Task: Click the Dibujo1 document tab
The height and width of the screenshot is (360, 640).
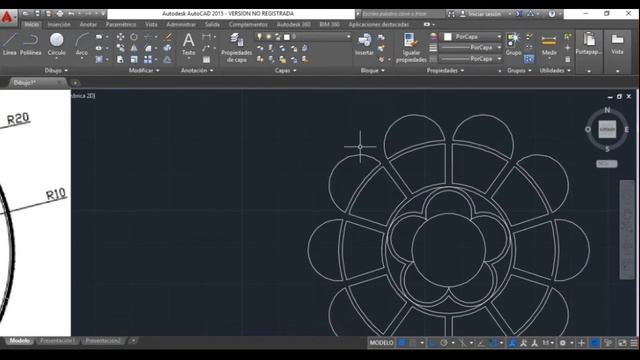Action: [38, 82]
